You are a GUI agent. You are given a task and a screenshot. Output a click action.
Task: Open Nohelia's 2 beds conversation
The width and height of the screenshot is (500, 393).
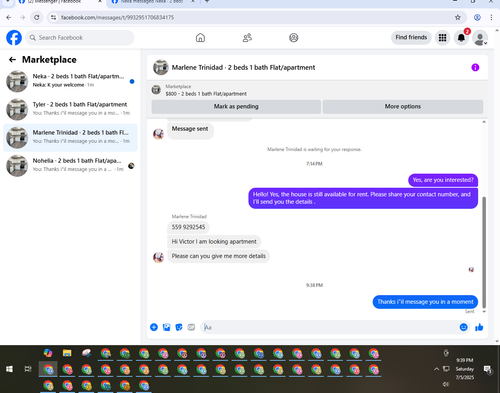tap(70, 165)
